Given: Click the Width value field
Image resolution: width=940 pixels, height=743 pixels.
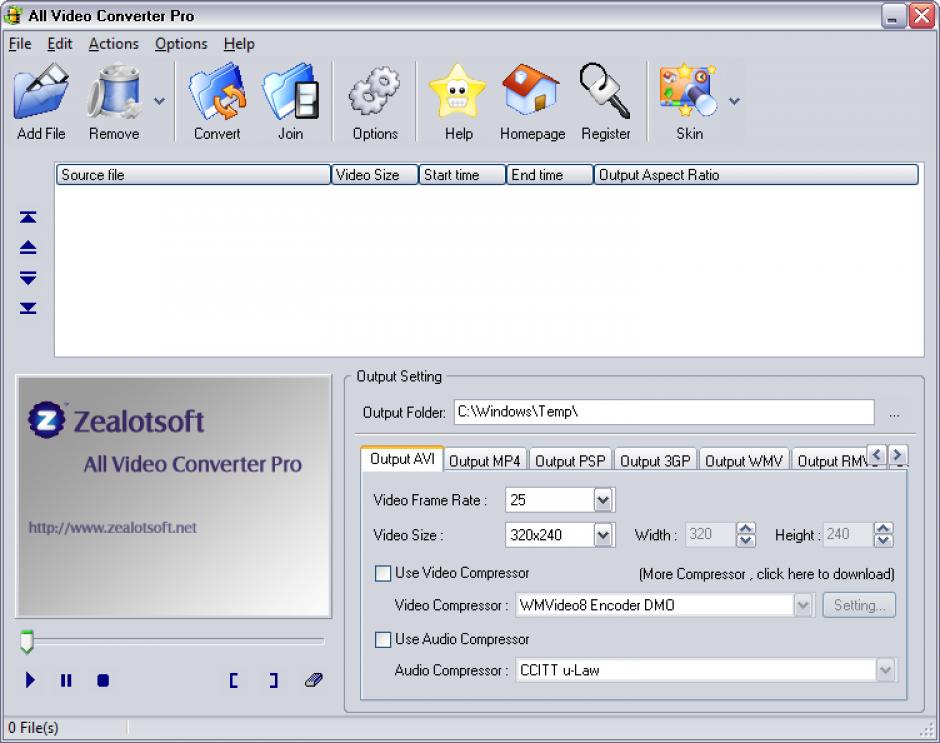Looking at the screenshot, I should (710, 534).
